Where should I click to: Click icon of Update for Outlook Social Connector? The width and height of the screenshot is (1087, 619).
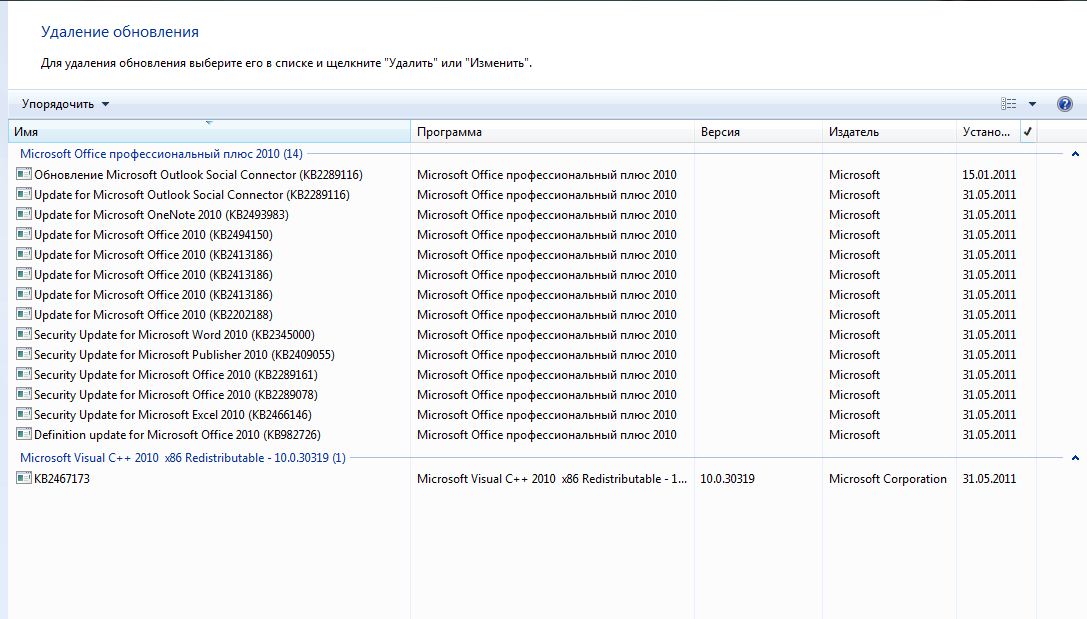24,195
